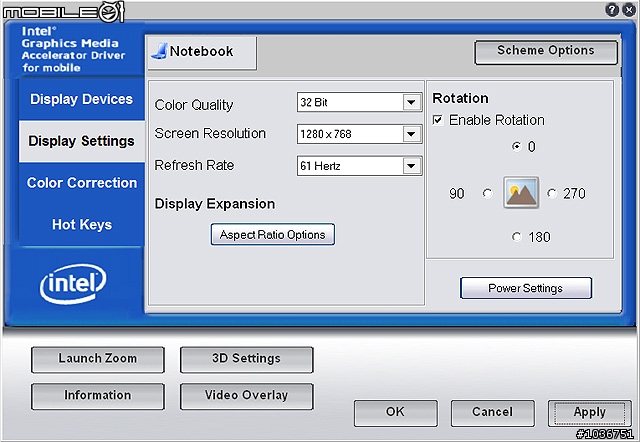
Task: Select the Display Settings tab
Action: click(x=82, y=141)
